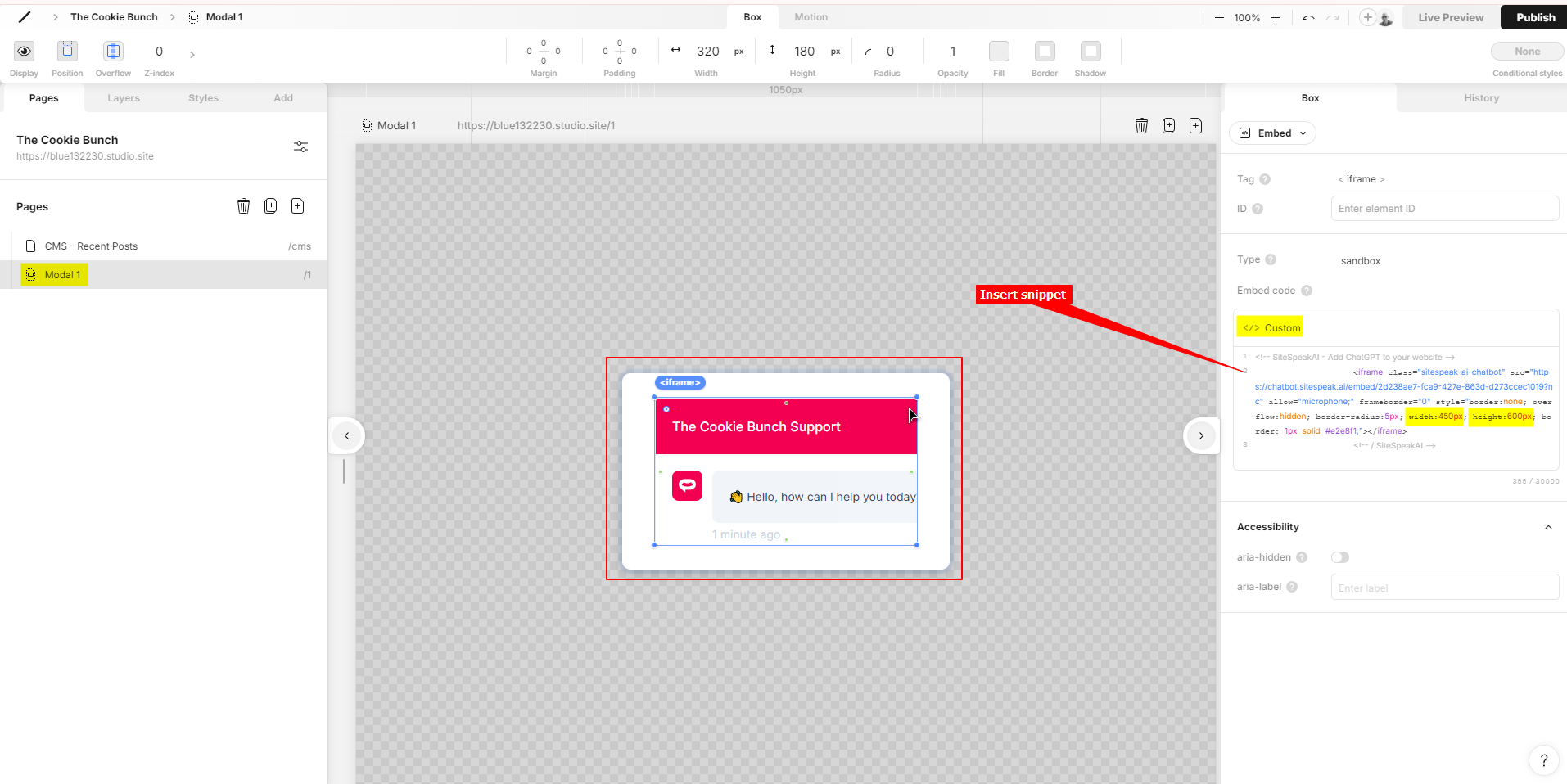
Task: Open the Height px unit dropdown
Action: coord(836,52)
